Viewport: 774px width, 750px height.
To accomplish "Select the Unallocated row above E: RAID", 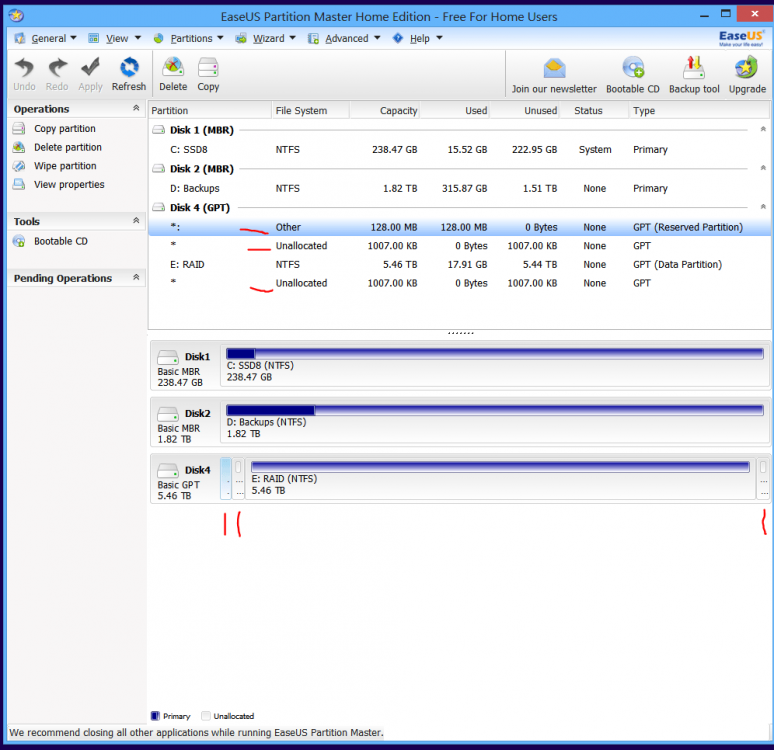I will click(459, 246).
